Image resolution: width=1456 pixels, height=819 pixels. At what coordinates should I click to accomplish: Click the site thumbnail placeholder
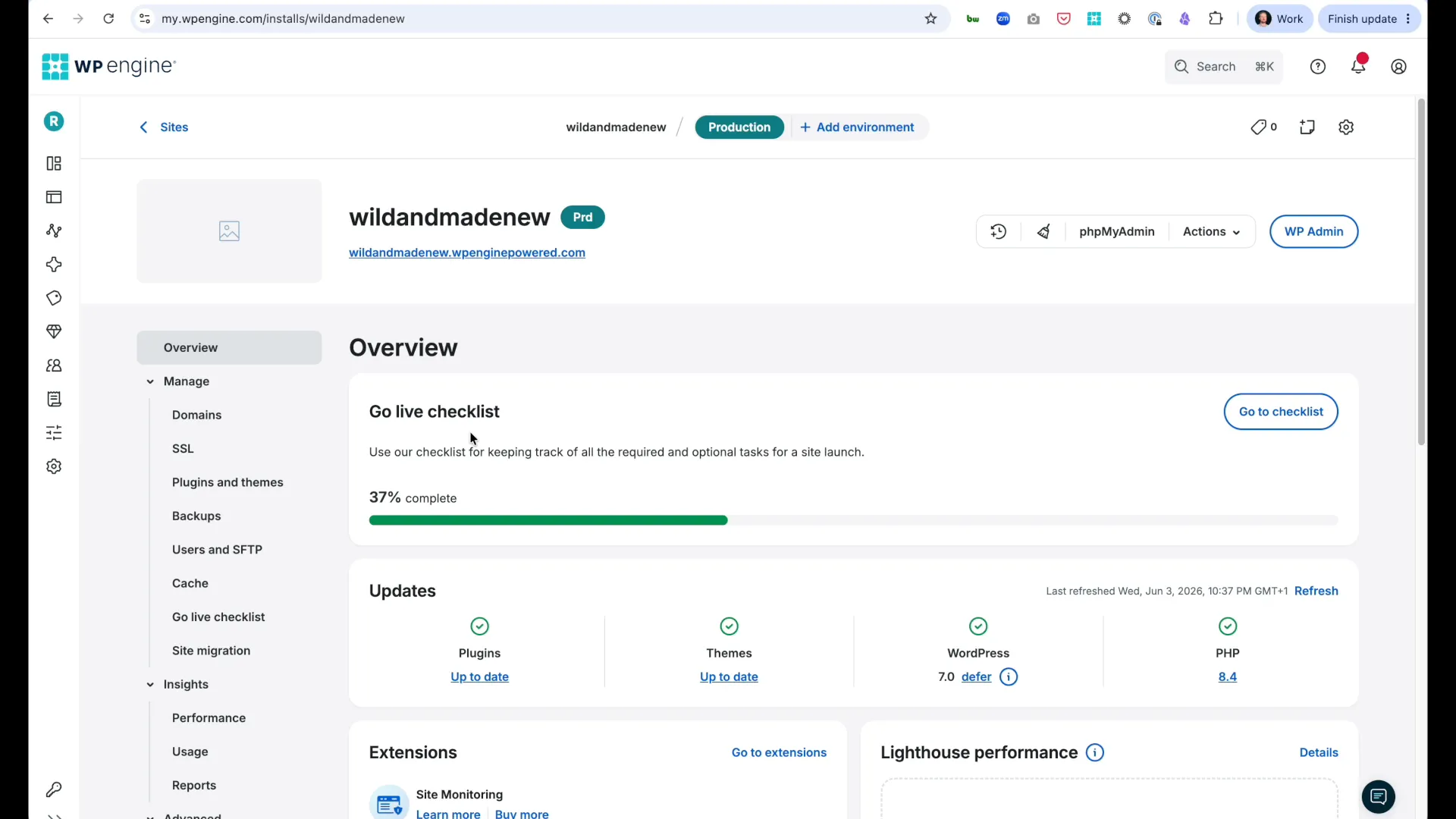pos(229,231)
